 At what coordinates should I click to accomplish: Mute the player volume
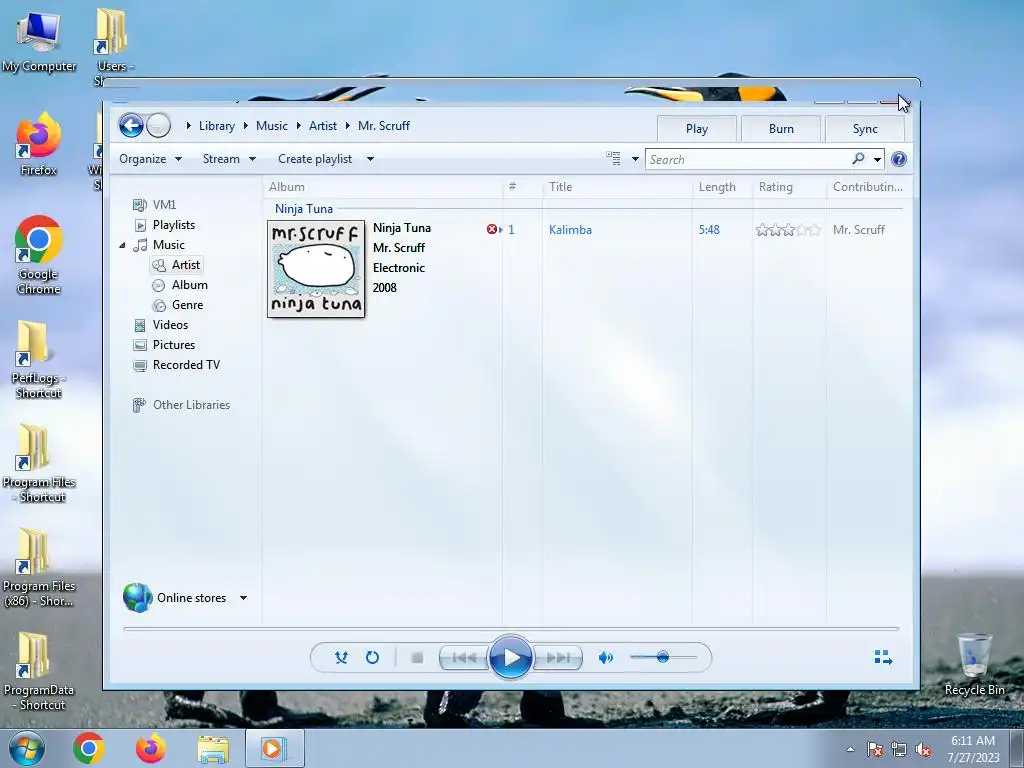605,658
